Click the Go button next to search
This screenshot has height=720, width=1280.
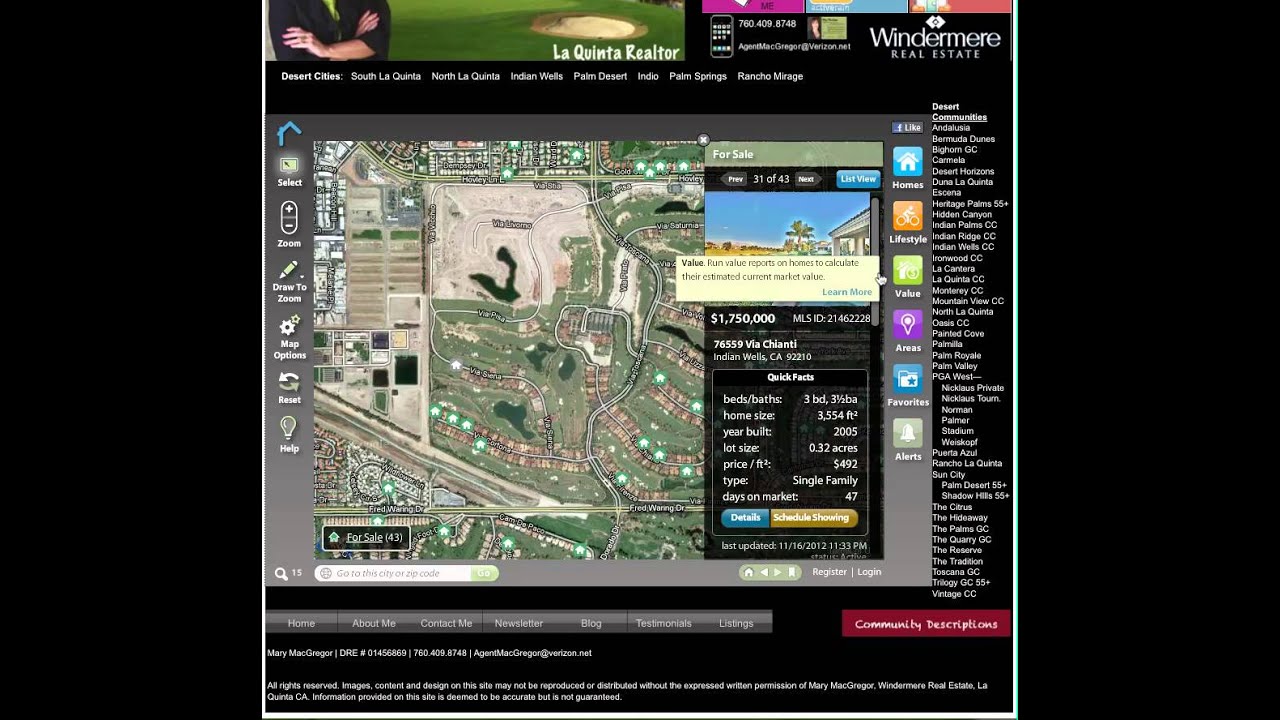point(484,573)
